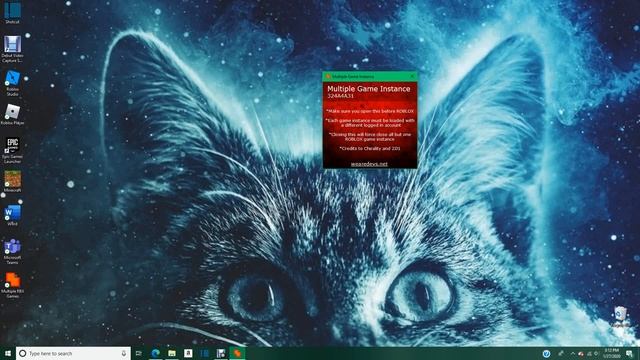Open the Recycle Bin on the desktop

(621, 317)
